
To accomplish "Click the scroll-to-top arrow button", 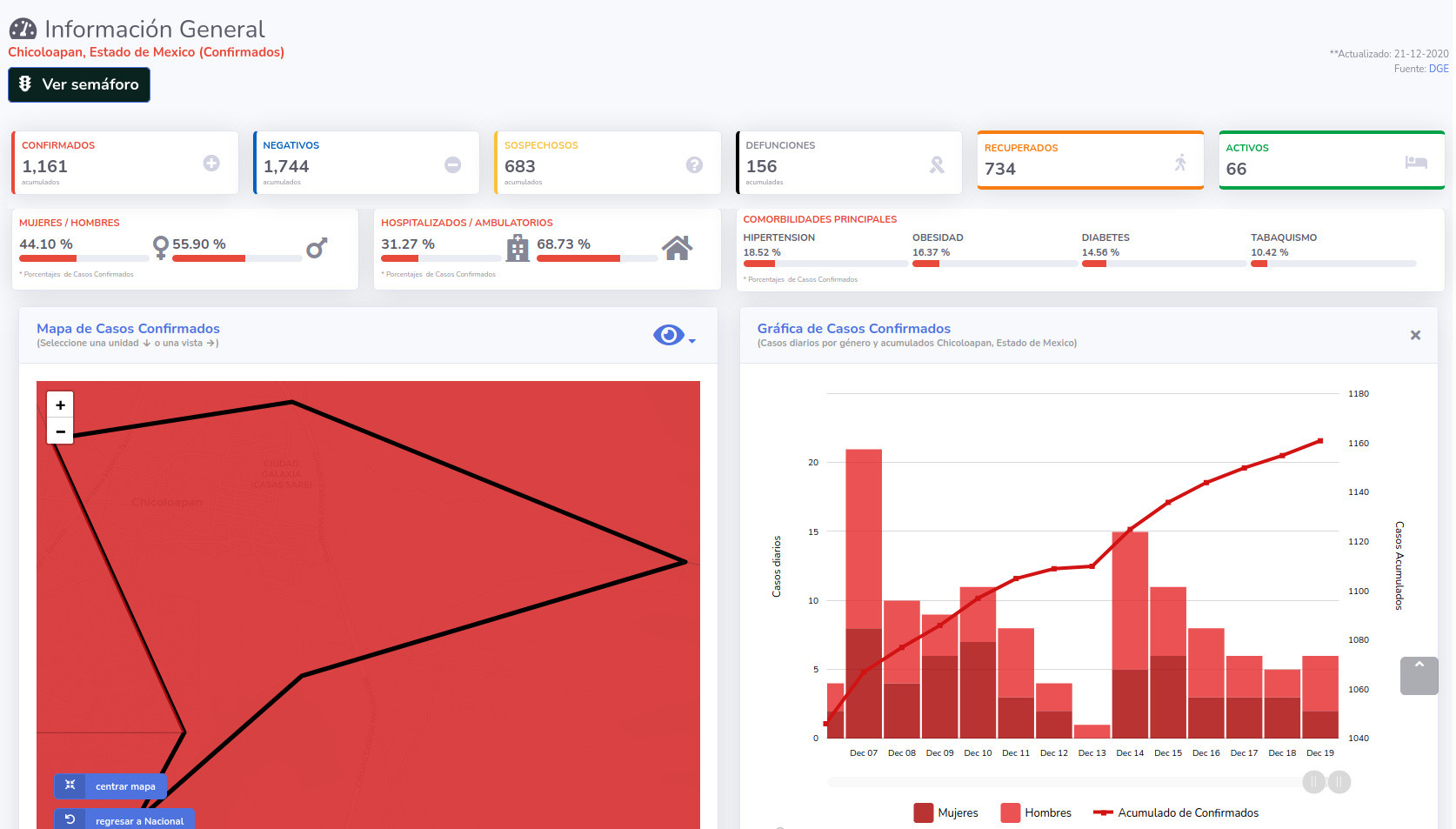I will point(1419,676).
